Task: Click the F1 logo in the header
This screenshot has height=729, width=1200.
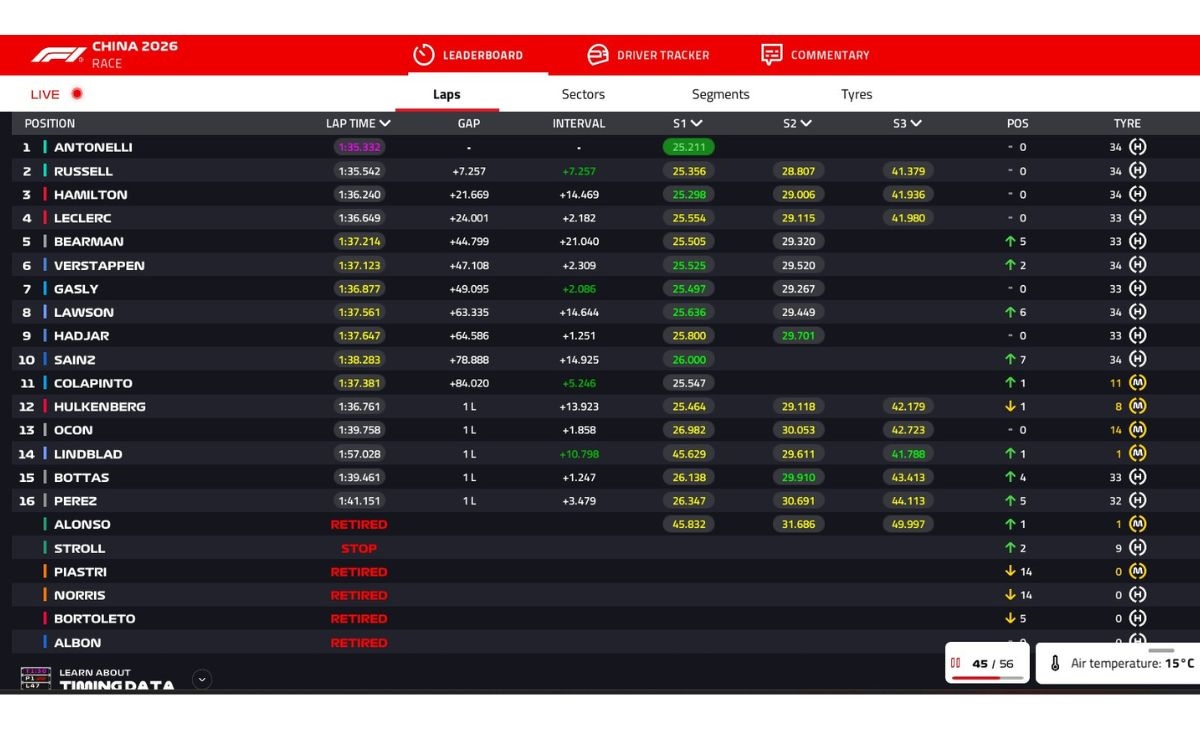Action: point(58,55)
